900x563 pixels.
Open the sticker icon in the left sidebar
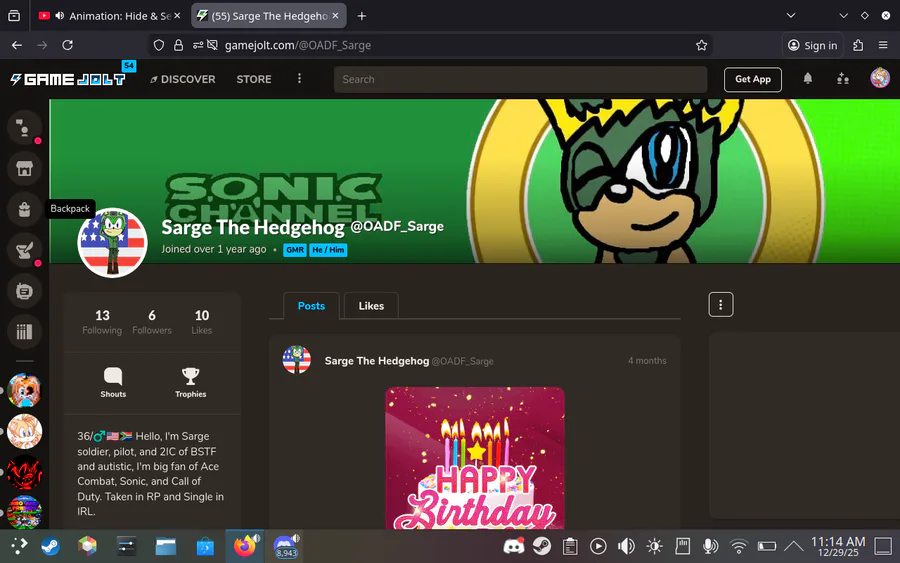(24, 291)
